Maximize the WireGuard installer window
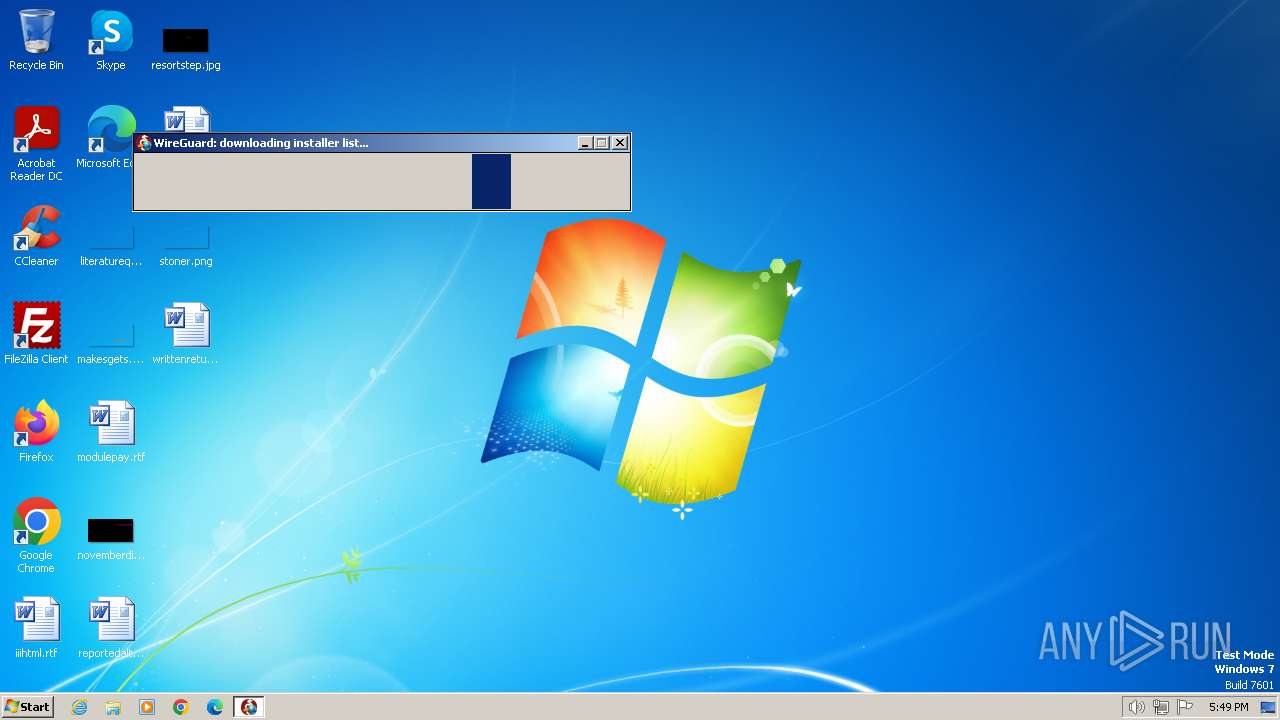The height and width of the screenshot is (720, 1280). [x=601, y=143]
